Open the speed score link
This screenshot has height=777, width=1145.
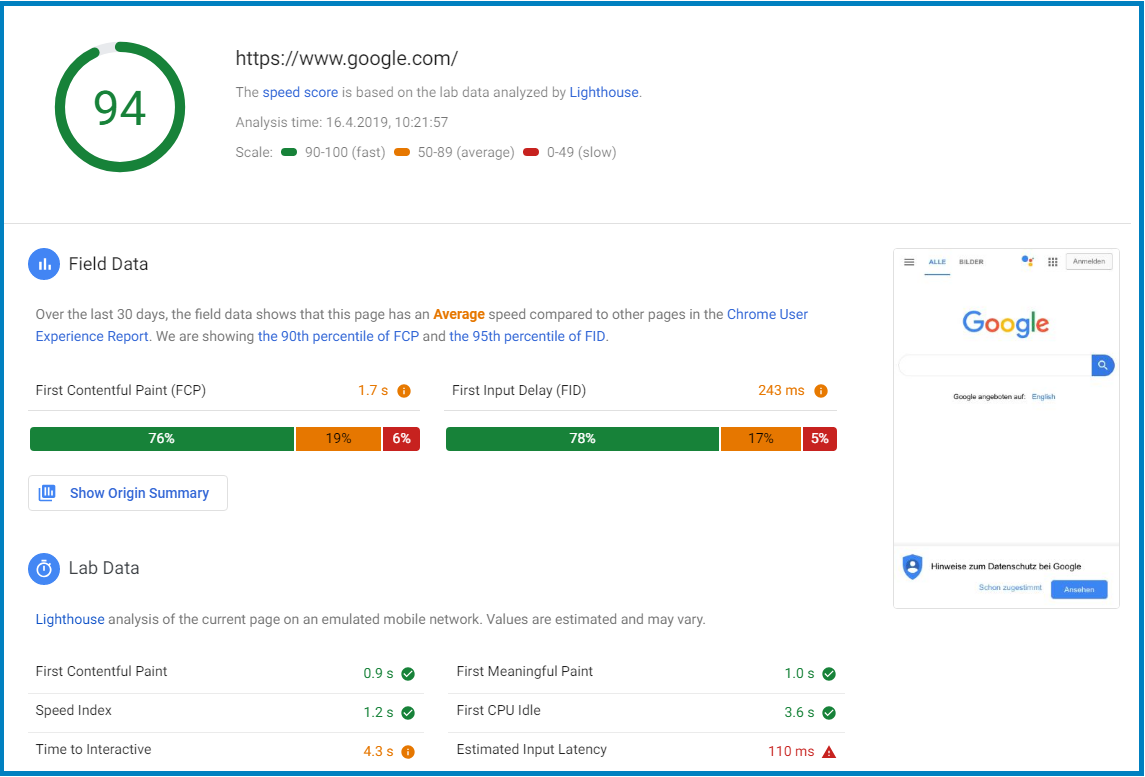tap(300, 93)
